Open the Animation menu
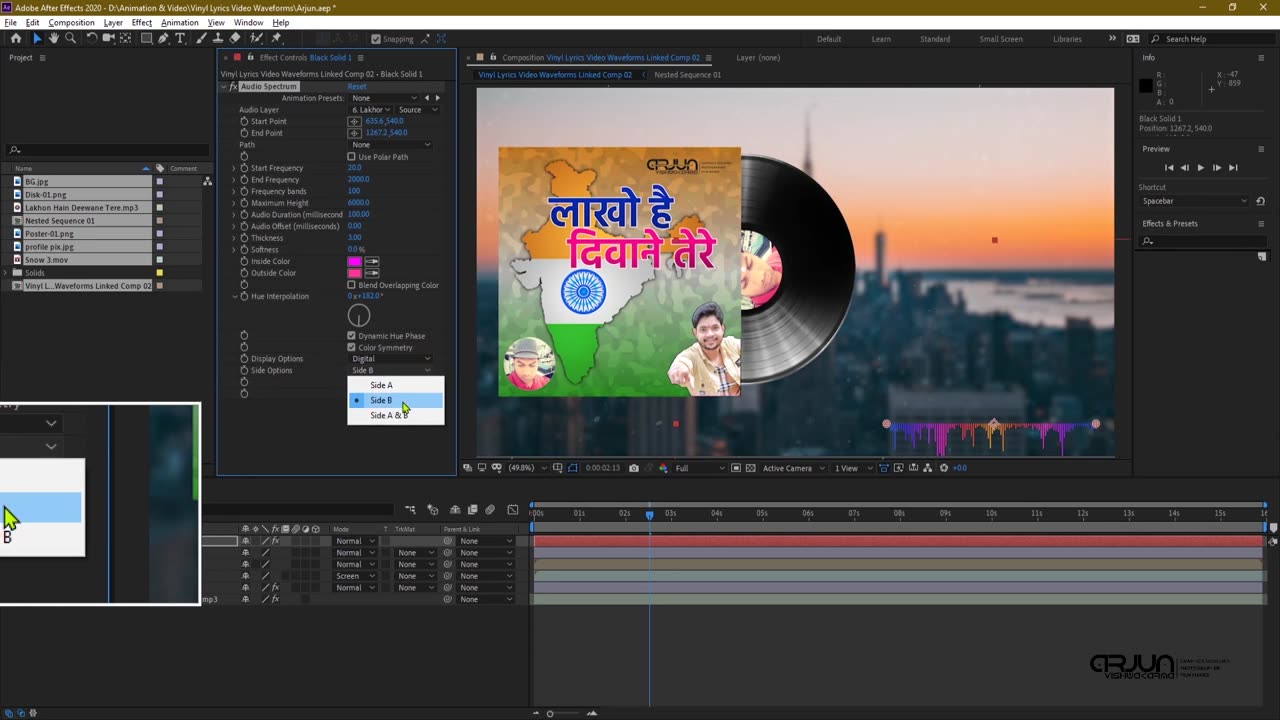 (x=180, y=22)
